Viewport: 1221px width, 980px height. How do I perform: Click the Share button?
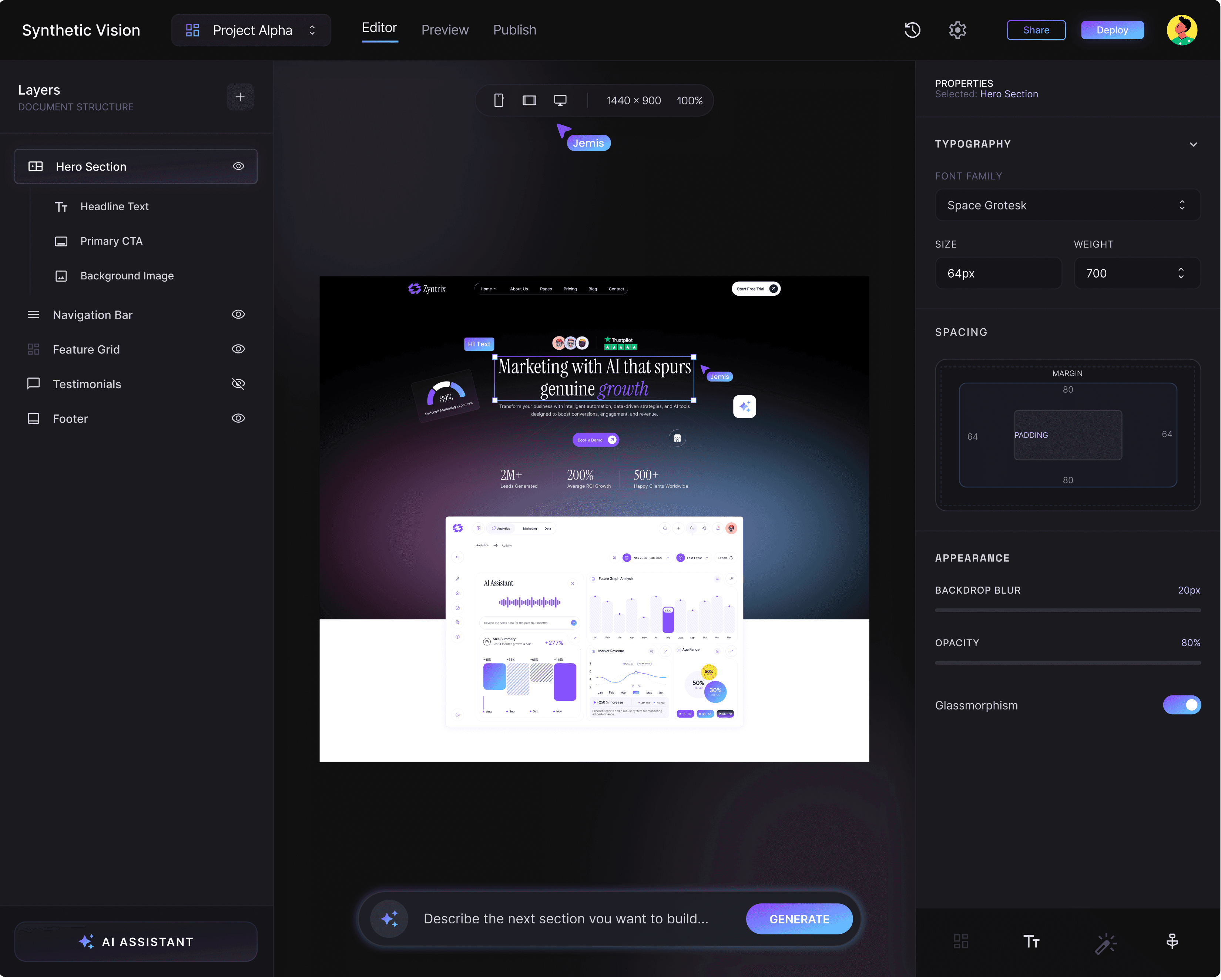click(1036, 30)
